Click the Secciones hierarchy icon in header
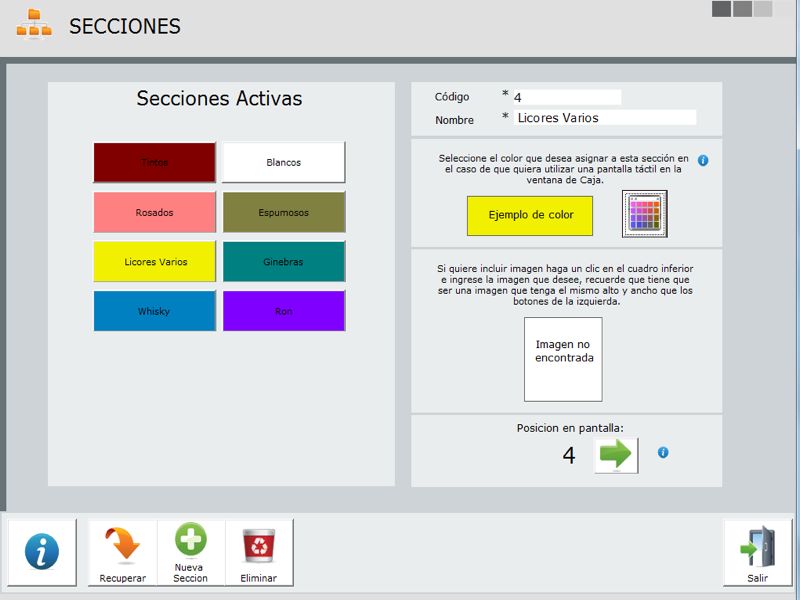Screen dimensions: 800x600 (x=34, y=24)
